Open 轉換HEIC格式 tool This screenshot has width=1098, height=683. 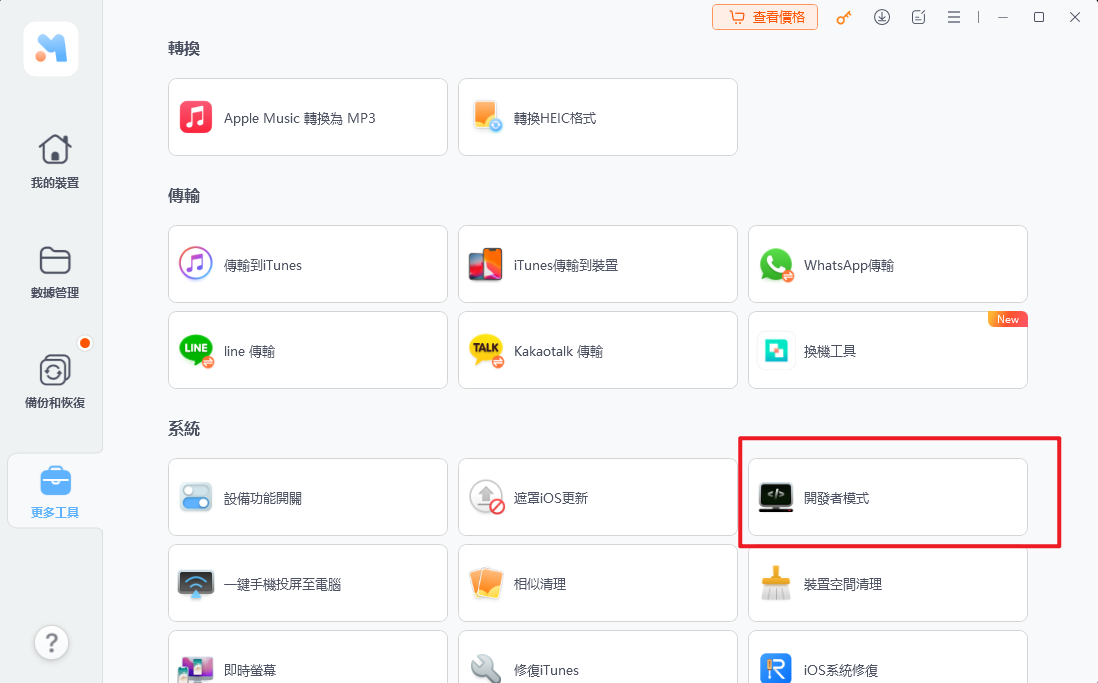pyautogui.click(x=598, y=117)
